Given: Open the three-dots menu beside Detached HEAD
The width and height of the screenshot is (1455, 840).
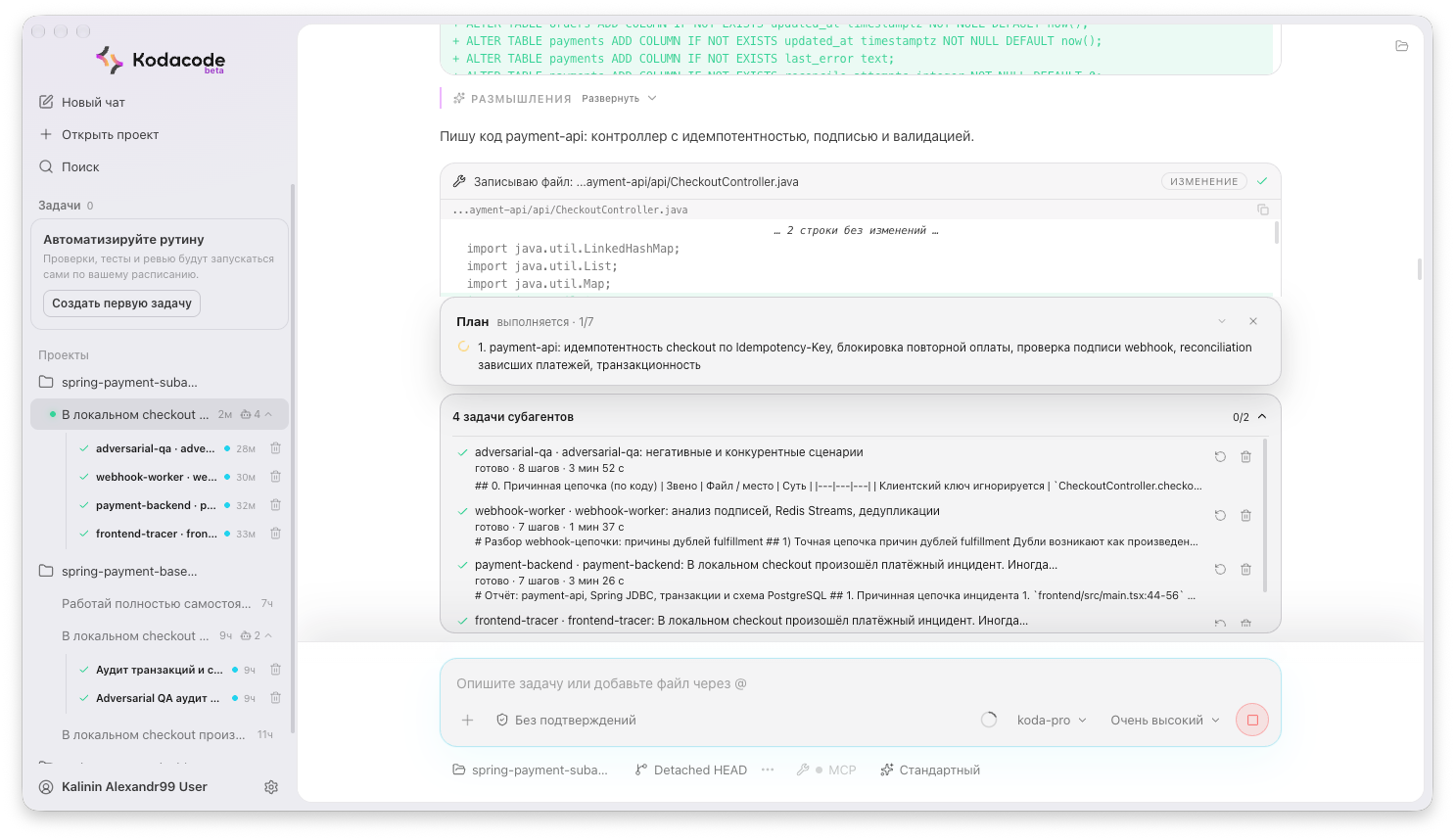Looking at the screenshot, I should [x=768, y=770].
